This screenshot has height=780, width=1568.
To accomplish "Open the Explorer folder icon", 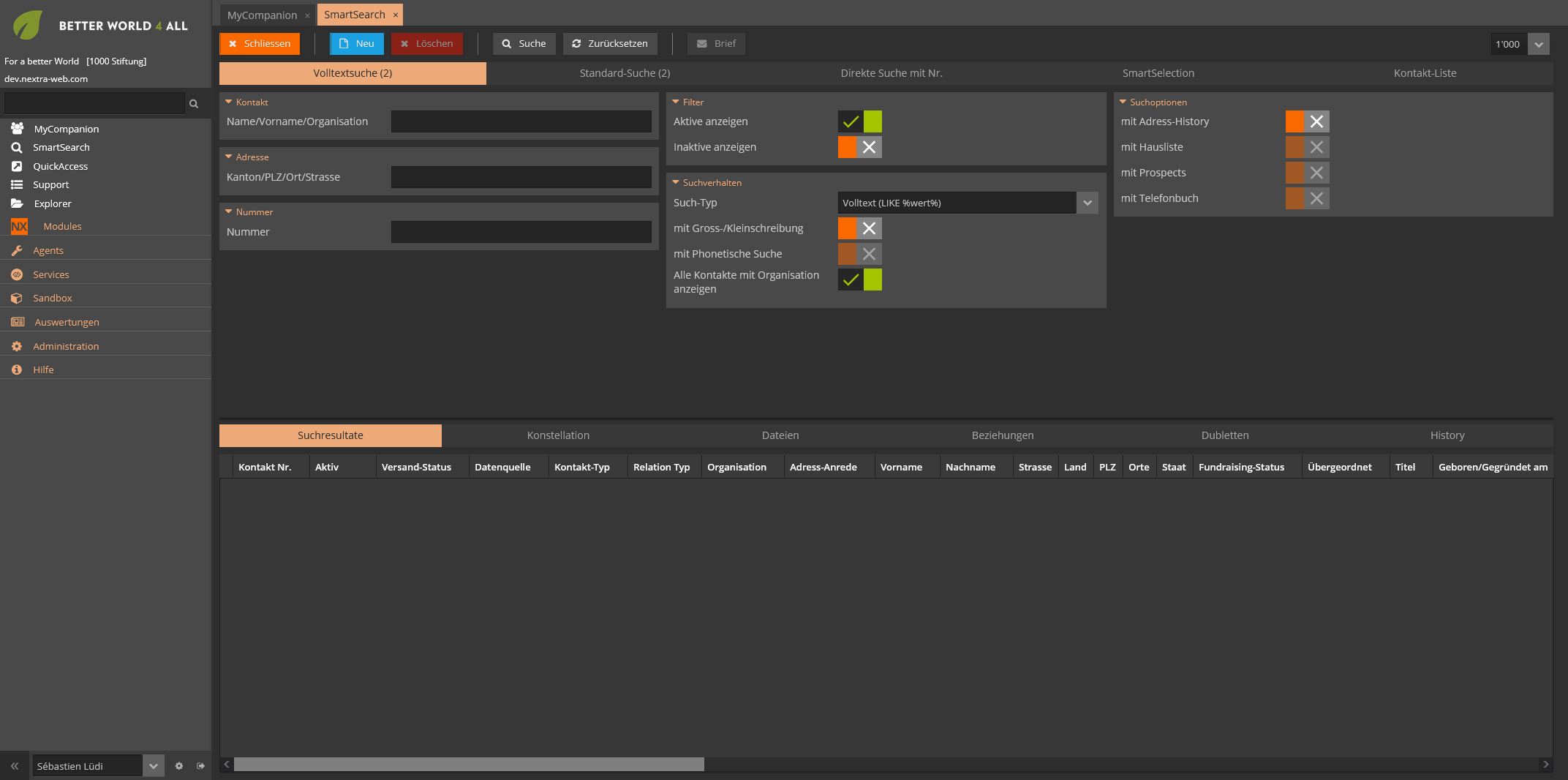I will 17,203.
